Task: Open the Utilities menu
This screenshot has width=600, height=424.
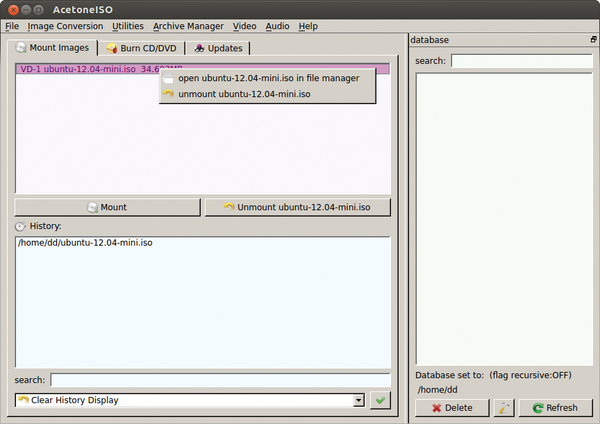Action: (128, 26)
